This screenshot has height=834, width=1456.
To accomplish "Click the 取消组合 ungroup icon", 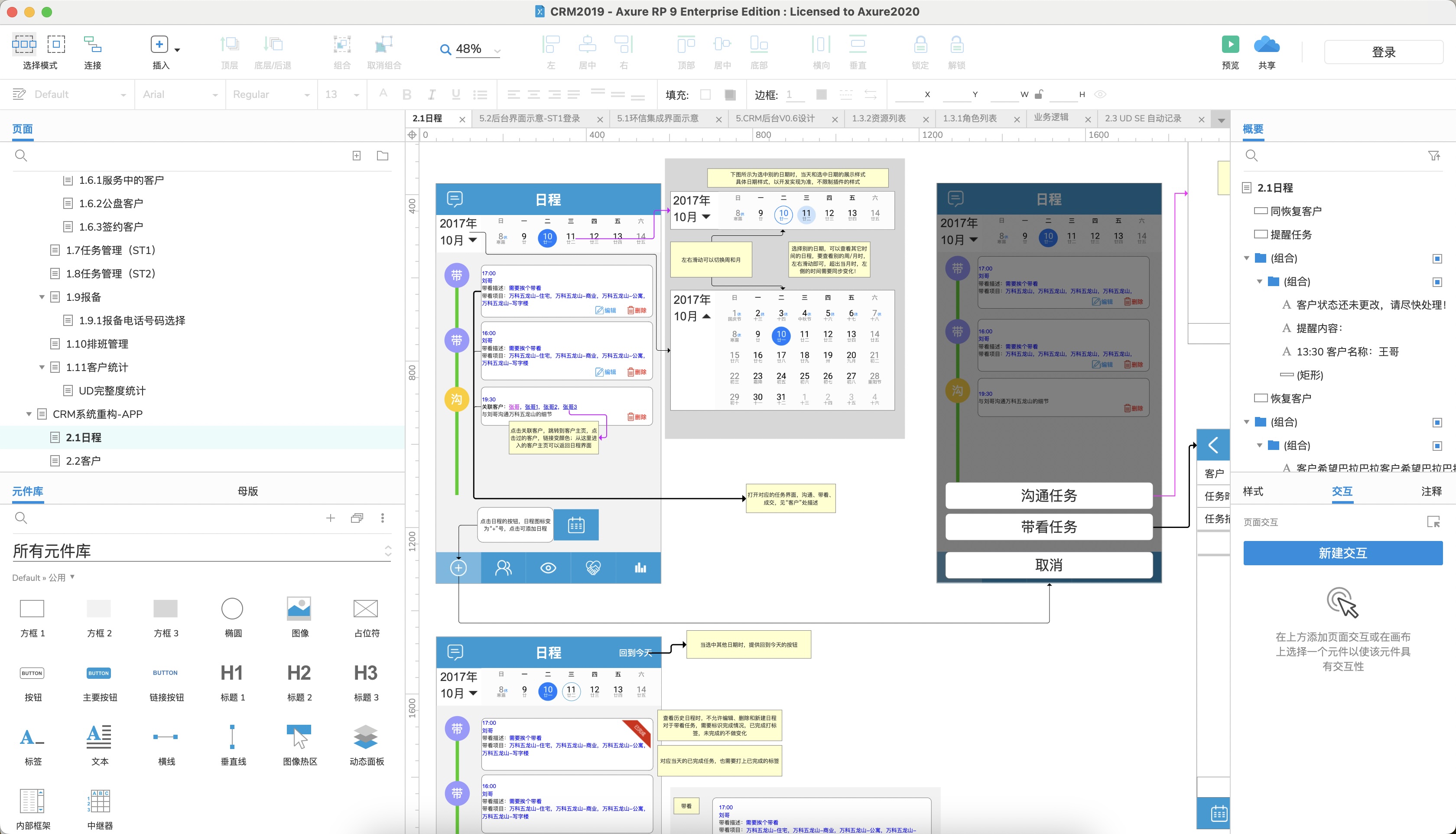I will pos(383,44).
